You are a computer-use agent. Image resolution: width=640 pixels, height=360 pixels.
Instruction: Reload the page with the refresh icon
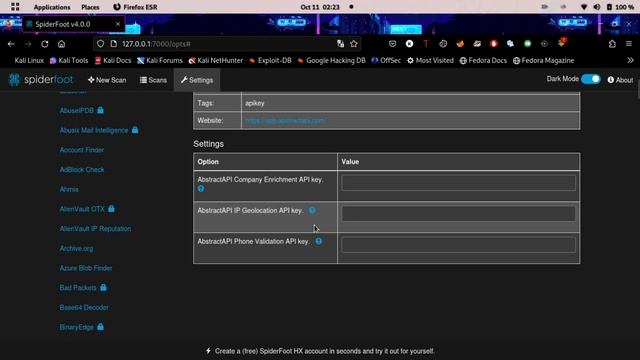[x=44, y=44]
